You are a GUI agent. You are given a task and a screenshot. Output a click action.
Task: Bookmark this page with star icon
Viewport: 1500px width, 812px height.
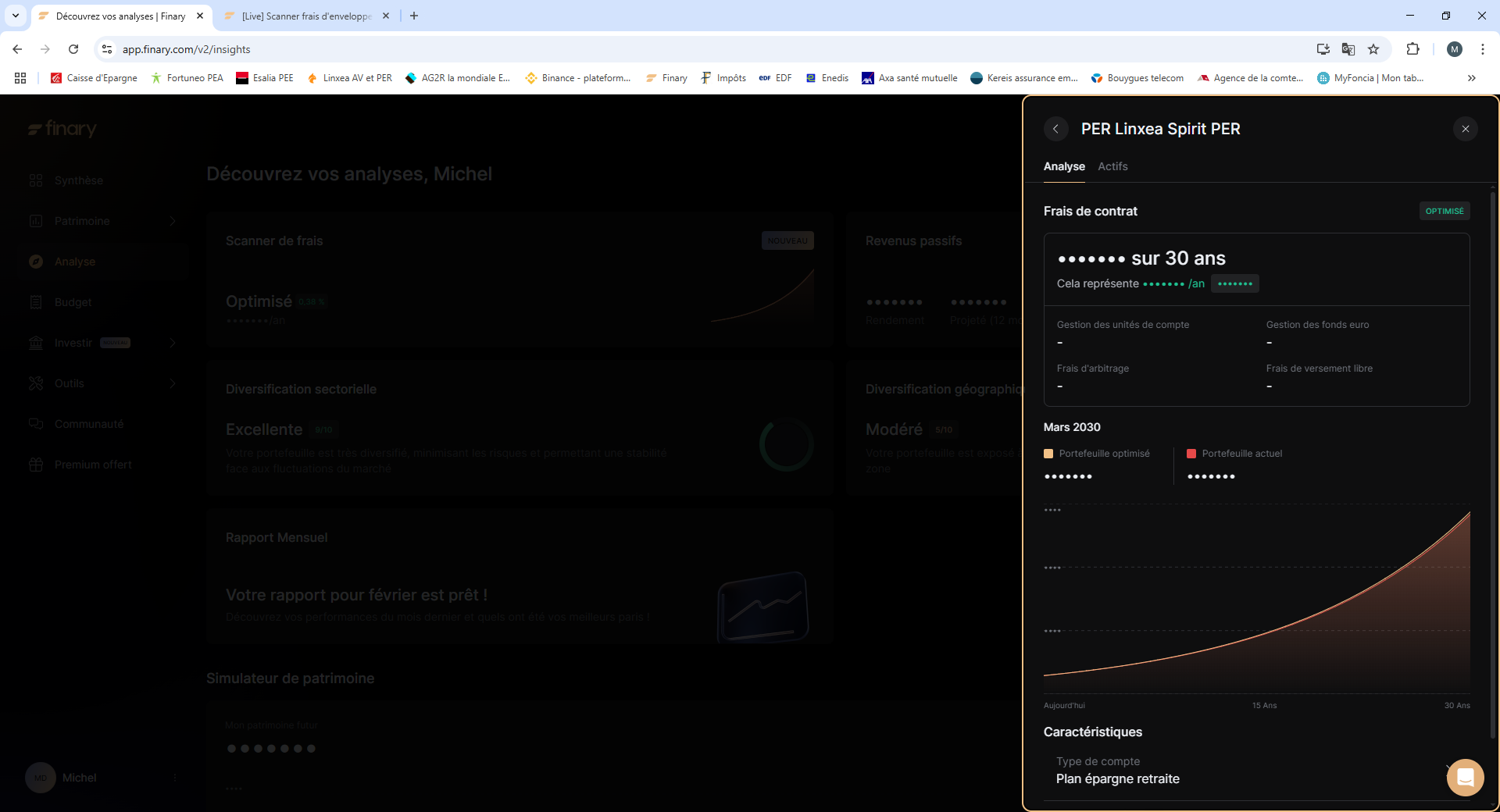1373,49
